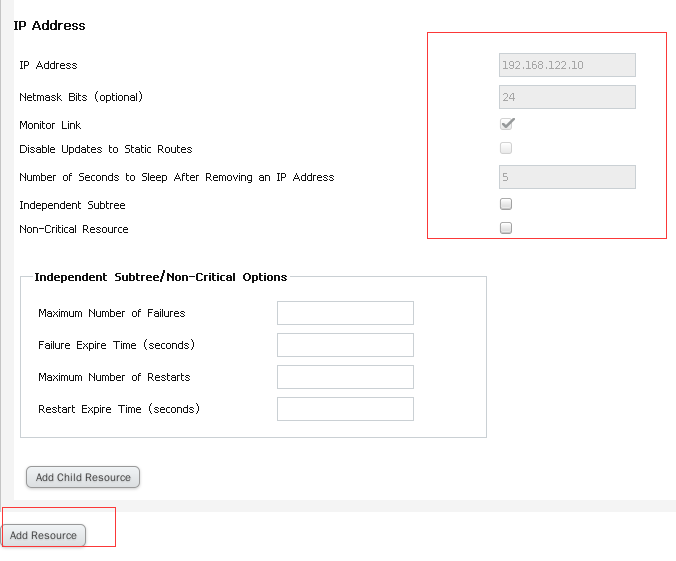Click the IP Address input showing 192.168.122.10
This screenshot has height=561, width=676.
click(567, 65)
